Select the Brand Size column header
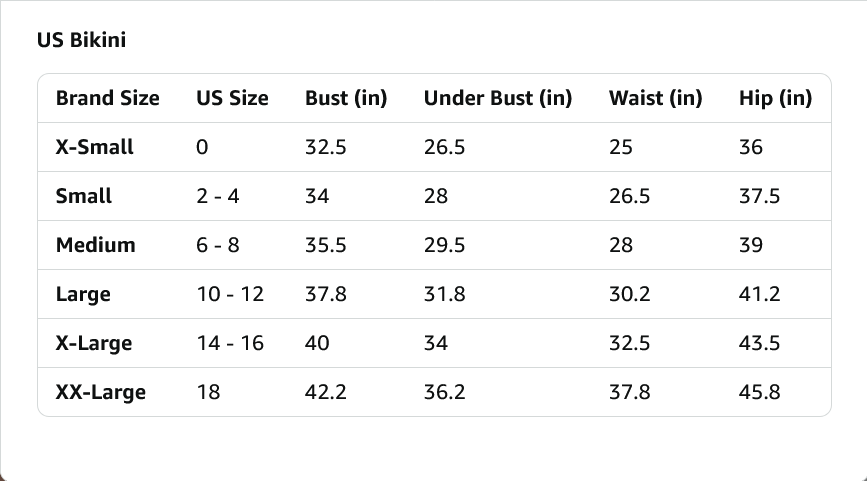The height and width of the screenshot is (481, 867). pos(108,98)
